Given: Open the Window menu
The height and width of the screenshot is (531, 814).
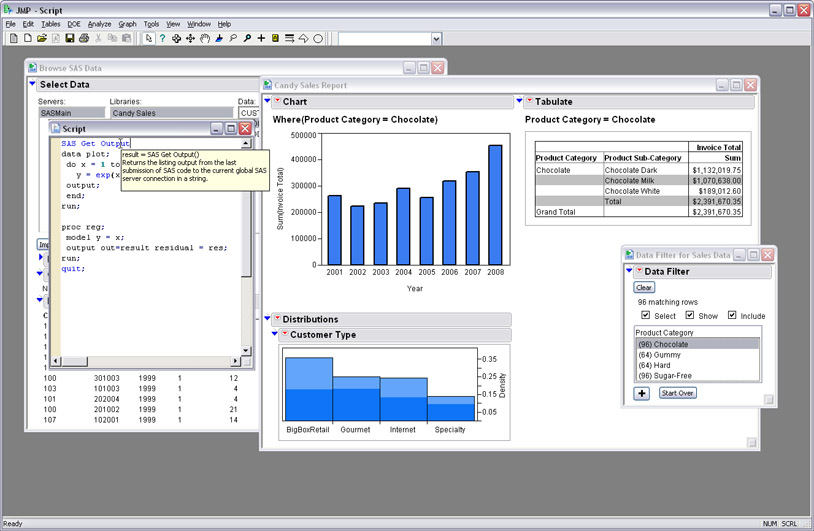Looking at the screenshot, I should tap(199, 24).
